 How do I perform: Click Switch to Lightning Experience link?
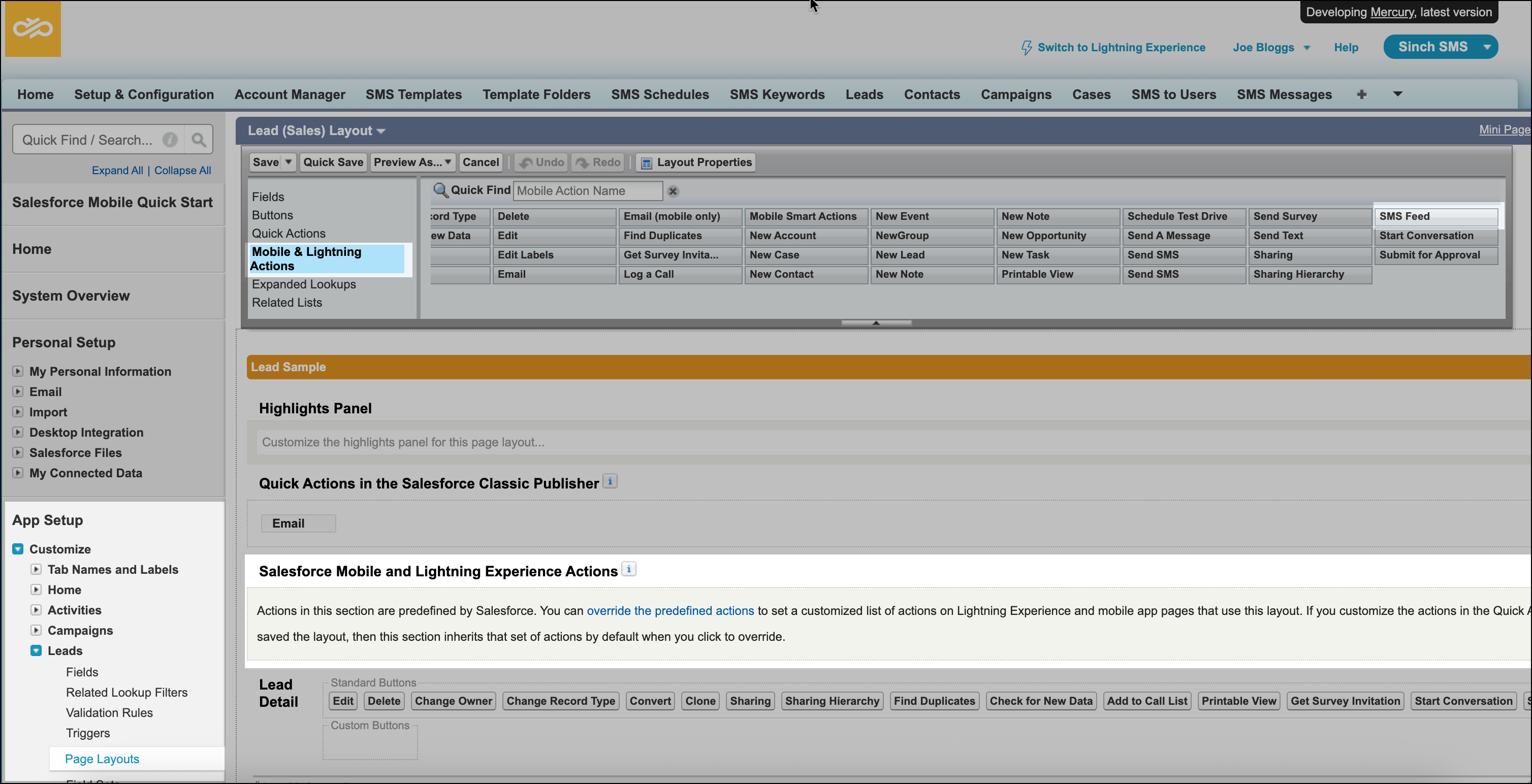pos(1121,48)
